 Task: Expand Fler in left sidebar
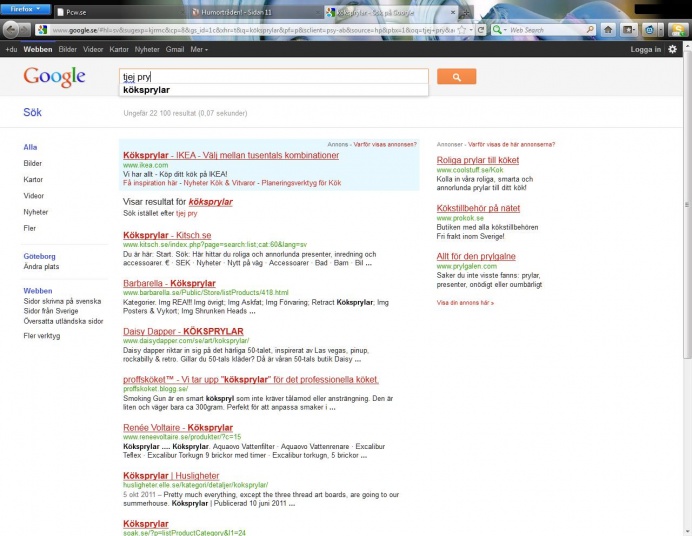point(30,228)
